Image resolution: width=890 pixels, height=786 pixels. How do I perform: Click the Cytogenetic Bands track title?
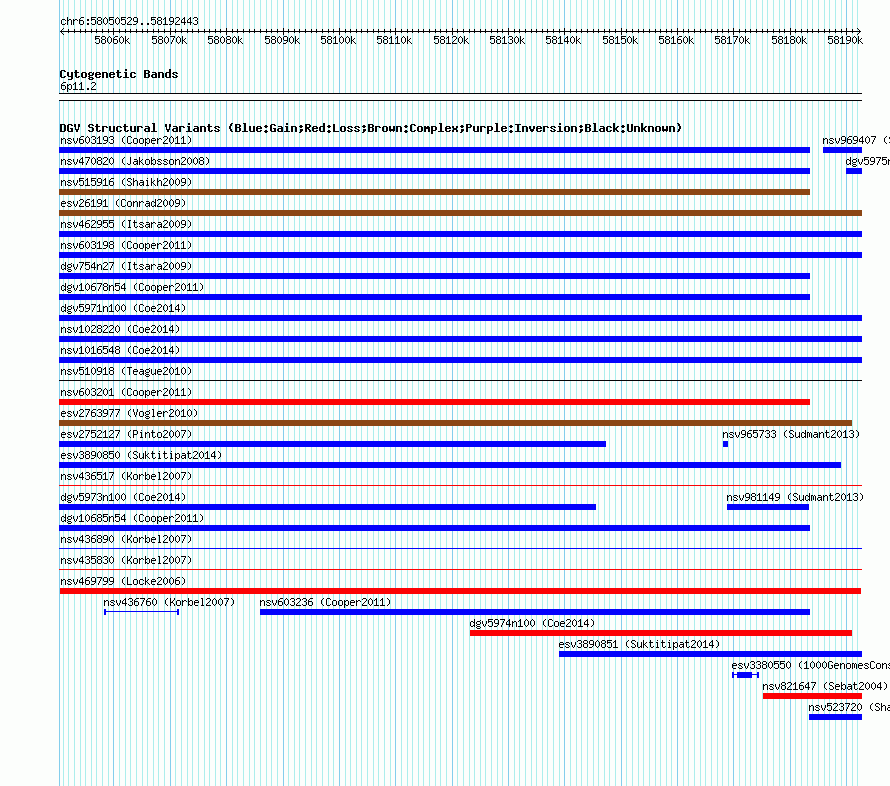coord(119,74)
